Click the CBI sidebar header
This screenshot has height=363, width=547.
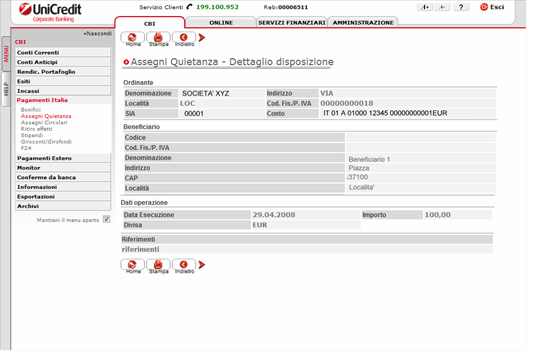coord(20,42)
